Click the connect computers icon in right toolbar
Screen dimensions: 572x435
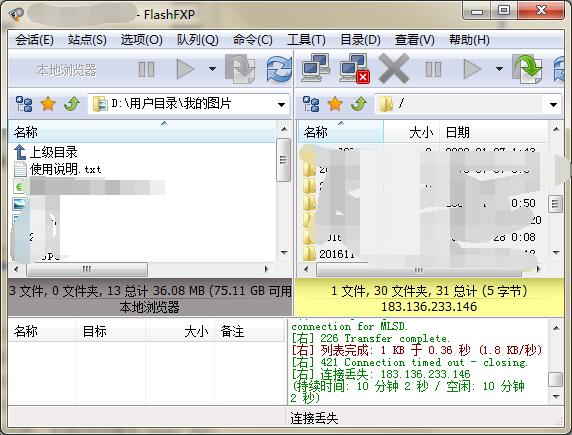click(x=316, y=69)
